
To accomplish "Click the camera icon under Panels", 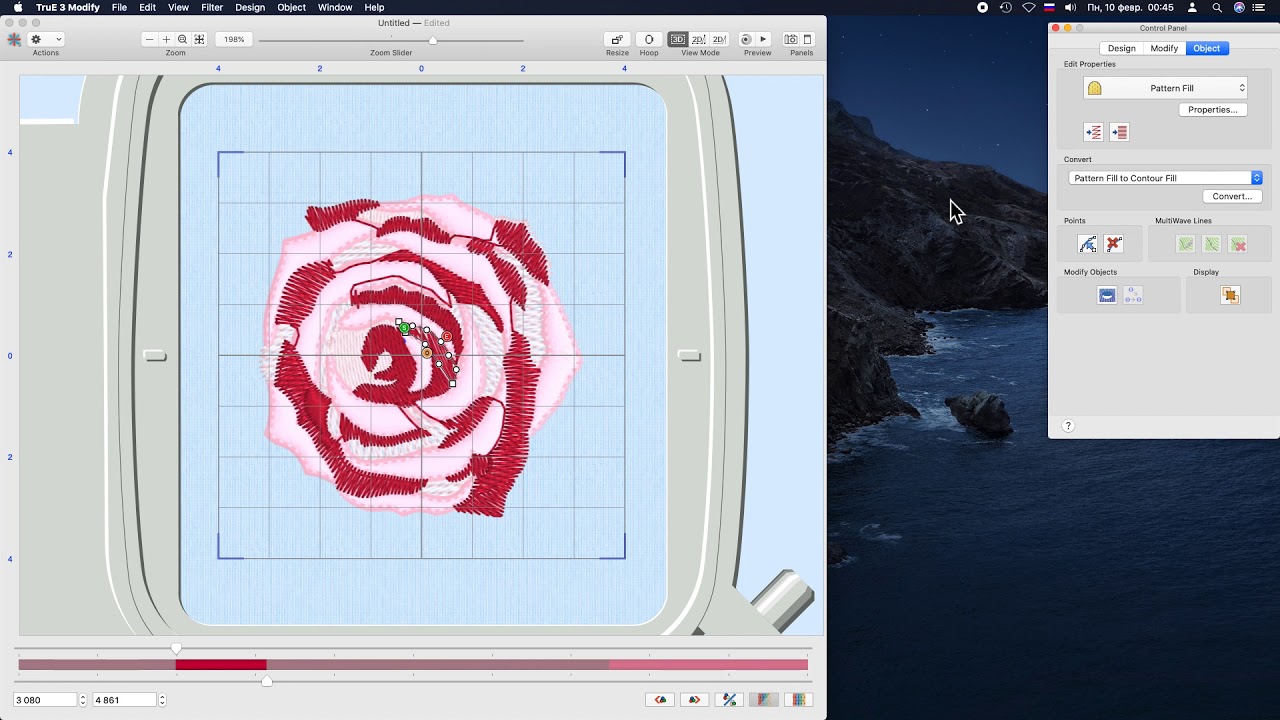I will point(791,39).
